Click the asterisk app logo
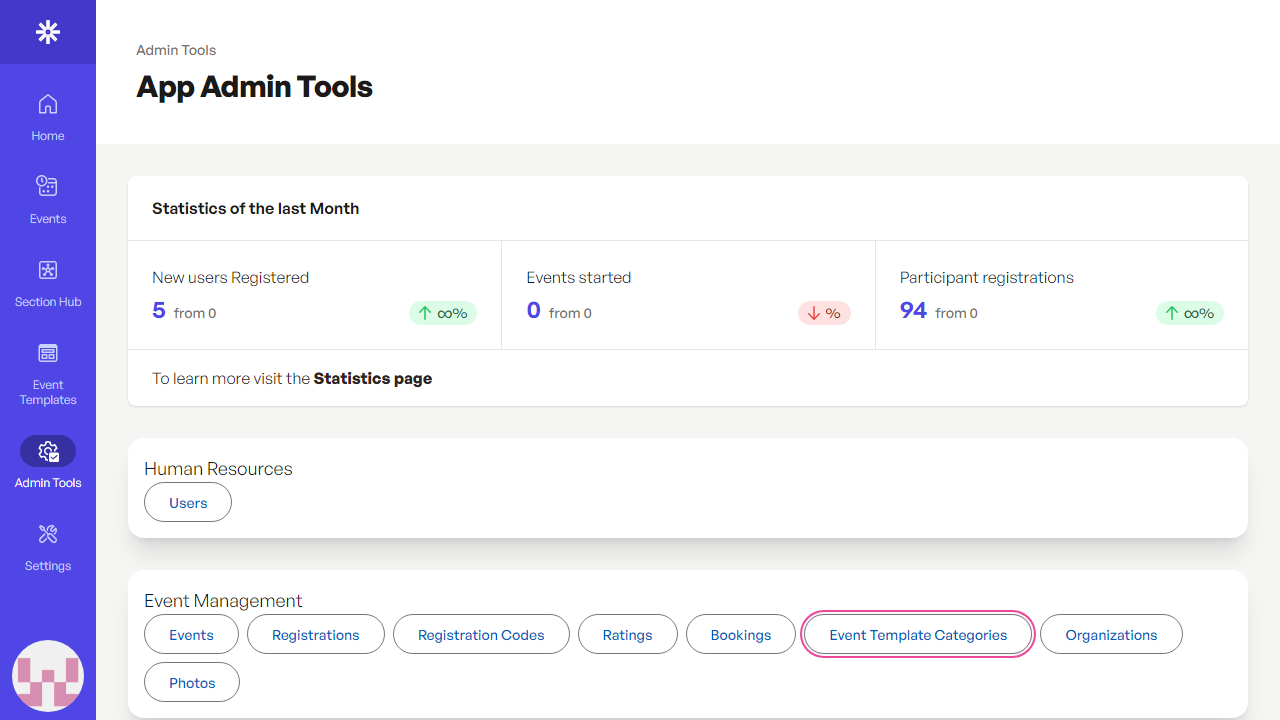This screenshot has width=1280, height=720. point(48,32)
